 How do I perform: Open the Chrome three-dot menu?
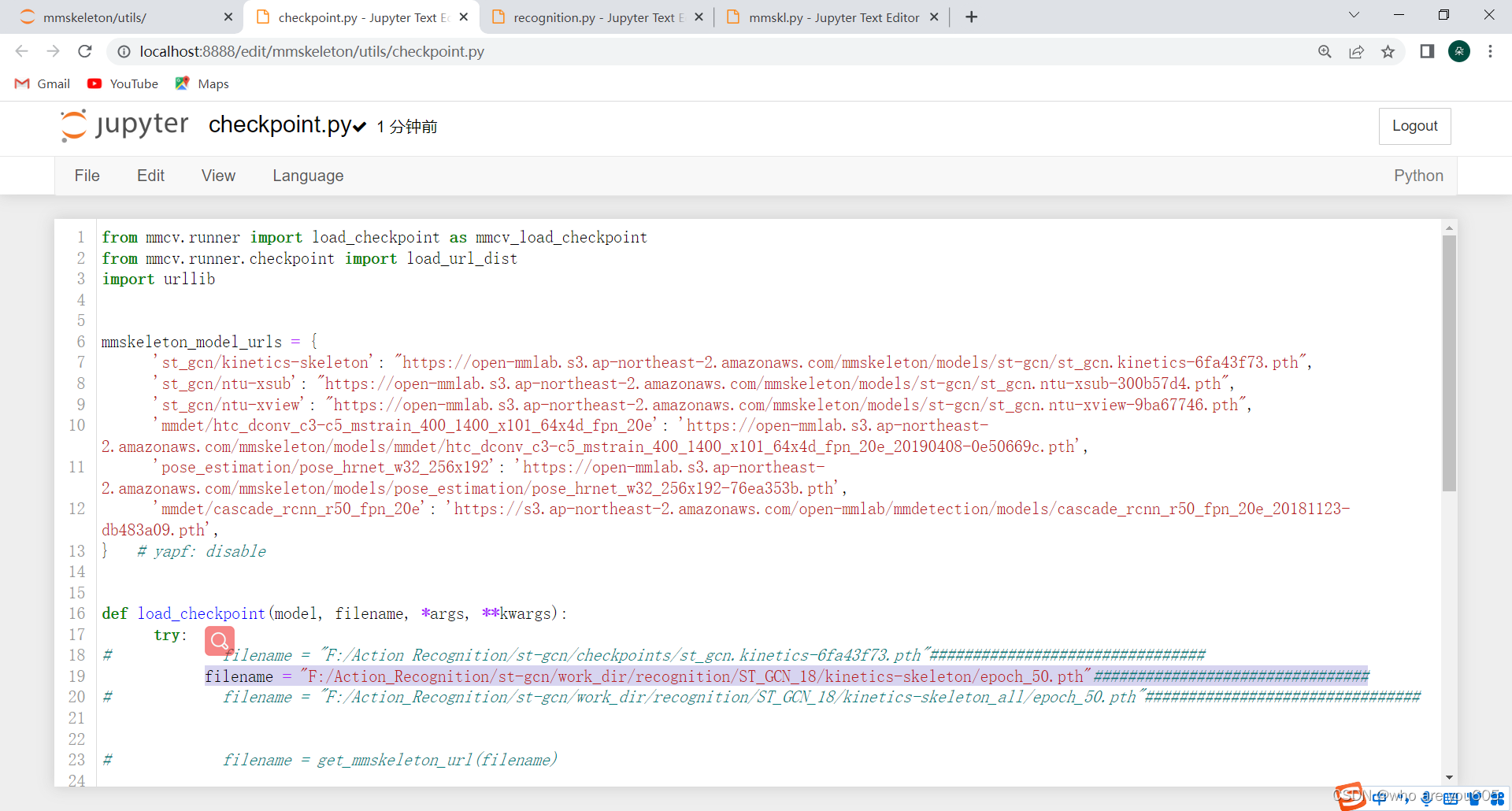pyautogui.click(x=1491, y=51)
